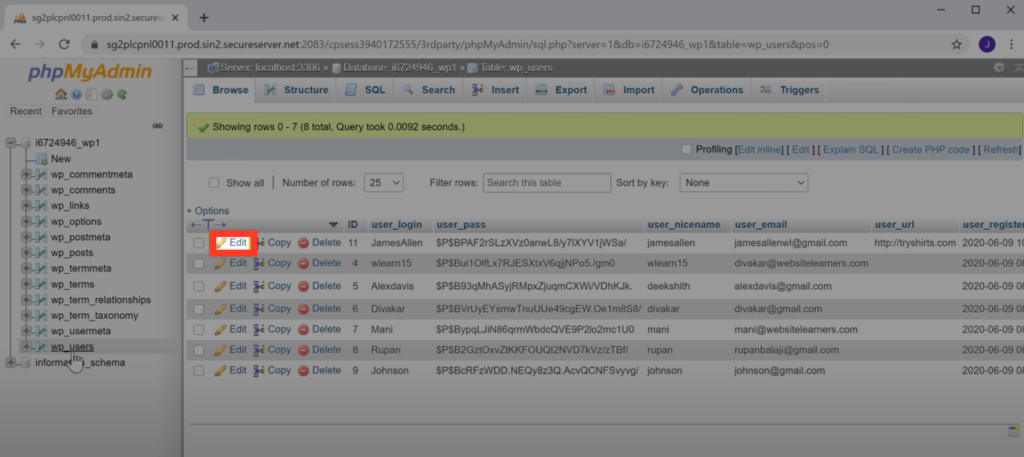The width and height of the screenshot is (1024, 457).
Task: Go back with browser back arrow
Action: pyautogui.click(x=16, y=44)
